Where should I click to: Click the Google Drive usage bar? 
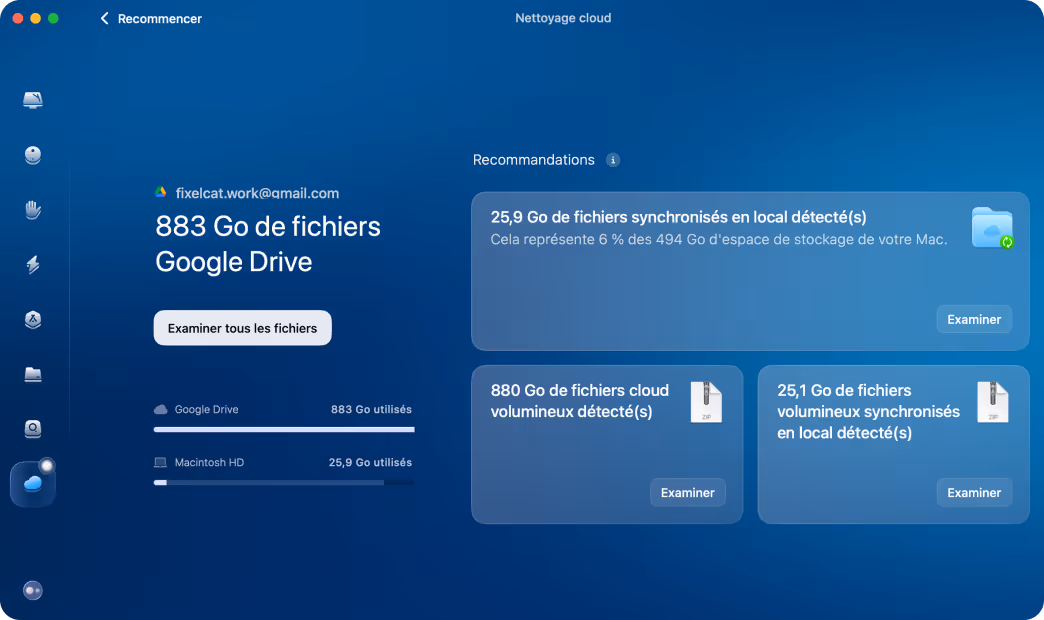pos(284,430)
